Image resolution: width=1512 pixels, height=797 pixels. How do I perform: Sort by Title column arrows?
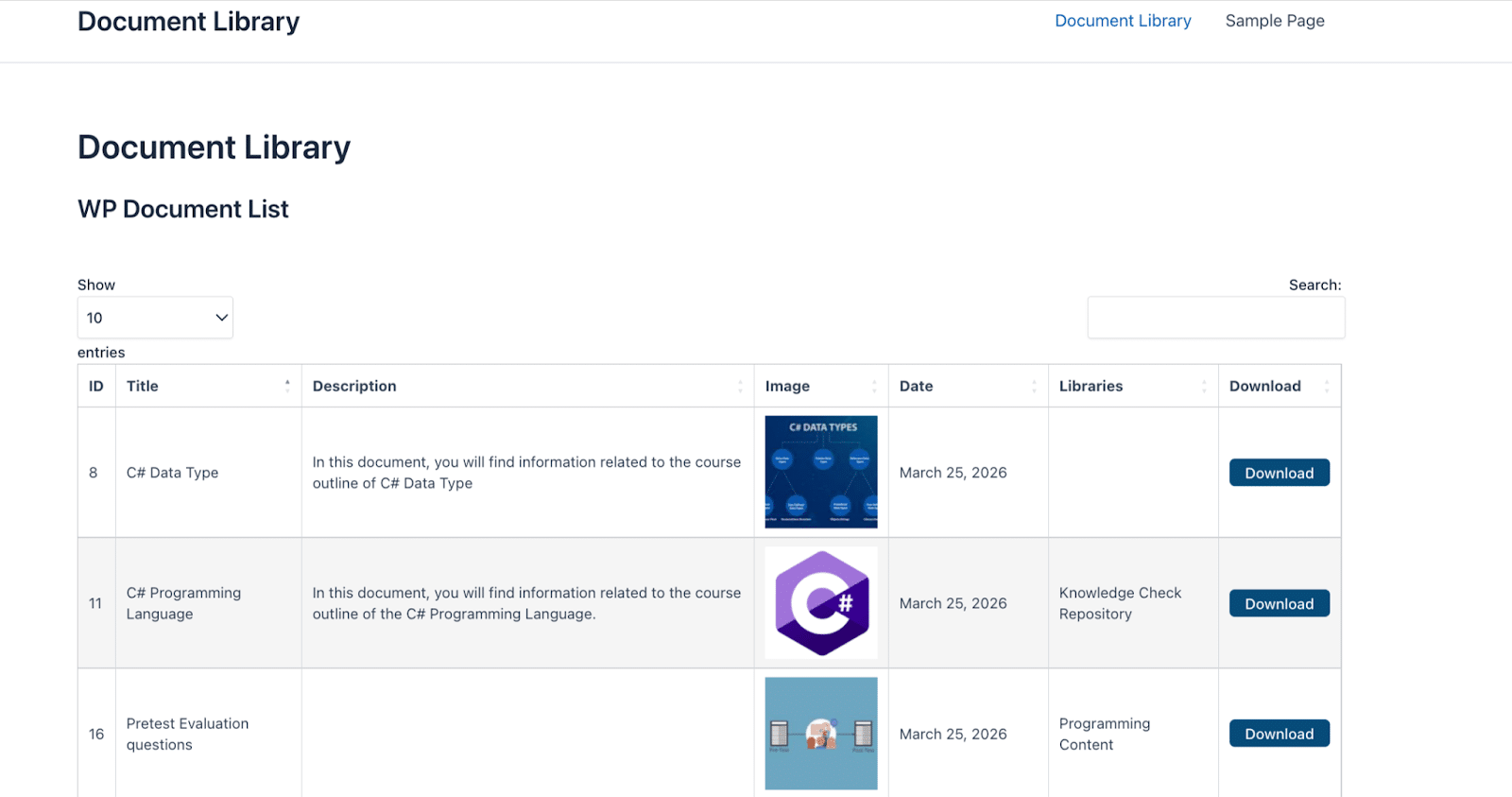(x=287, y=386)
